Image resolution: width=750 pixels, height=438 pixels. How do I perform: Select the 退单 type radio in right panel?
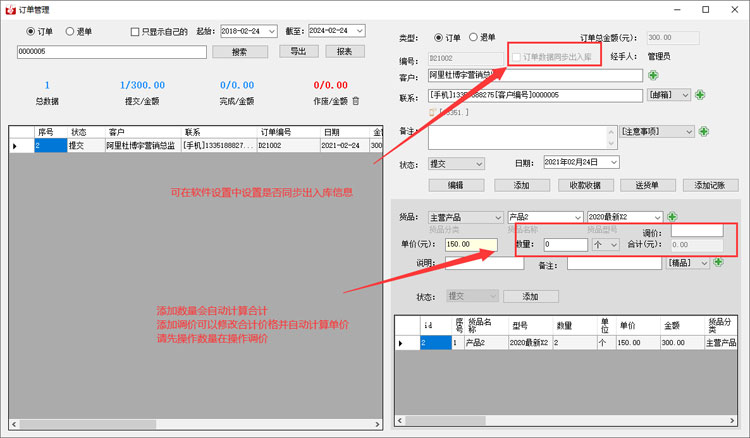pos(473,37)
